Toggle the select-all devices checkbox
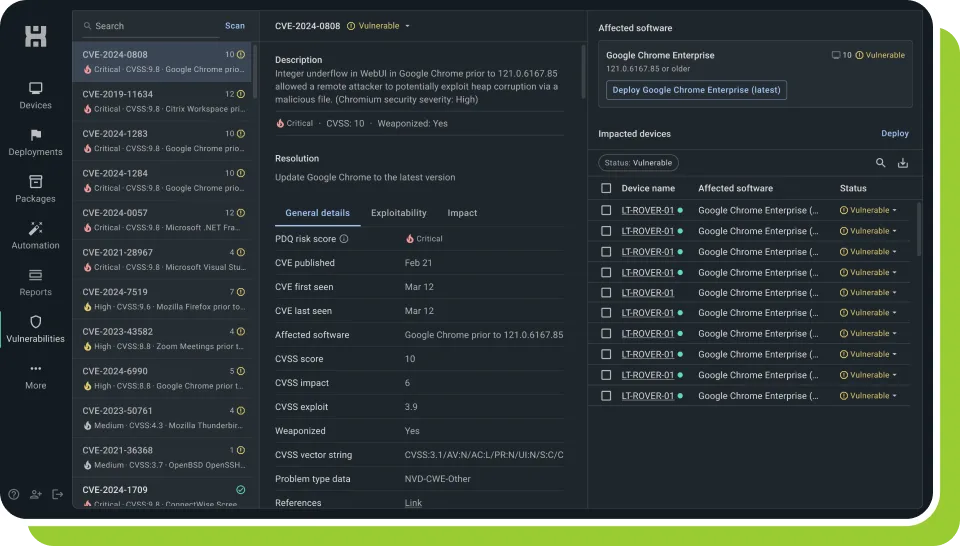This screenshot has height=546, width=960. 606,188
